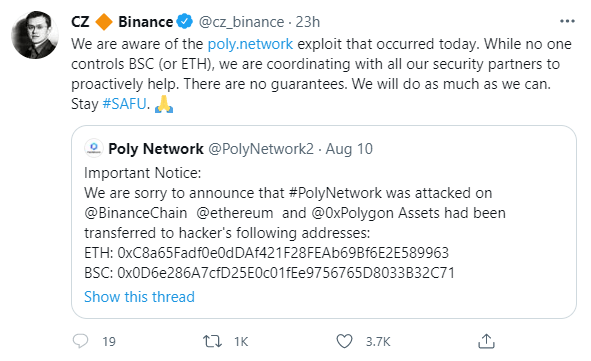Click Show this thread link
Screen dimensions: 591x361
(x=139, y=297)
